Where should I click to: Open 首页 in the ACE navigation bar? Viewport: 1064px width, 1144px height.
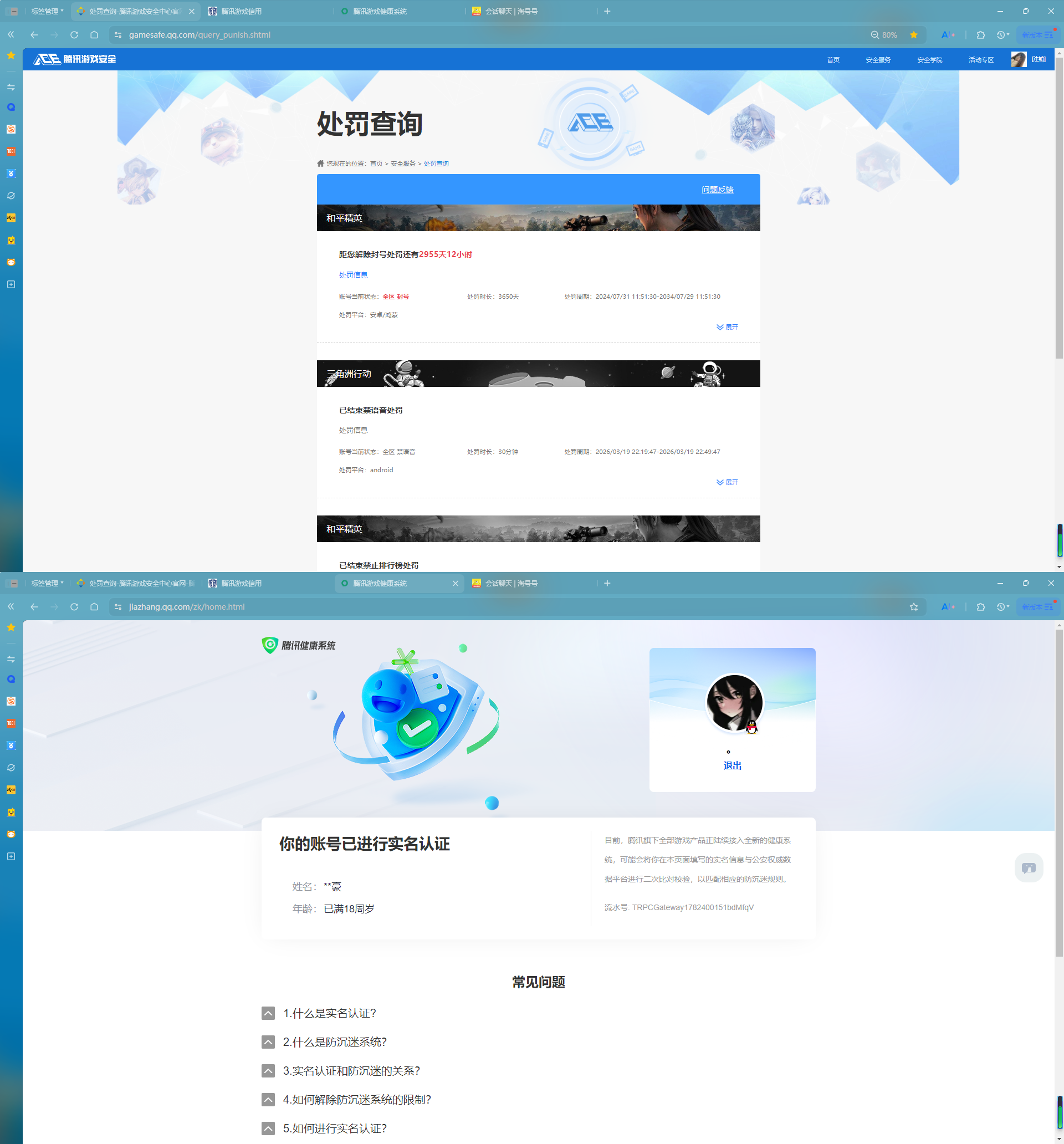[x=833, y=60]
